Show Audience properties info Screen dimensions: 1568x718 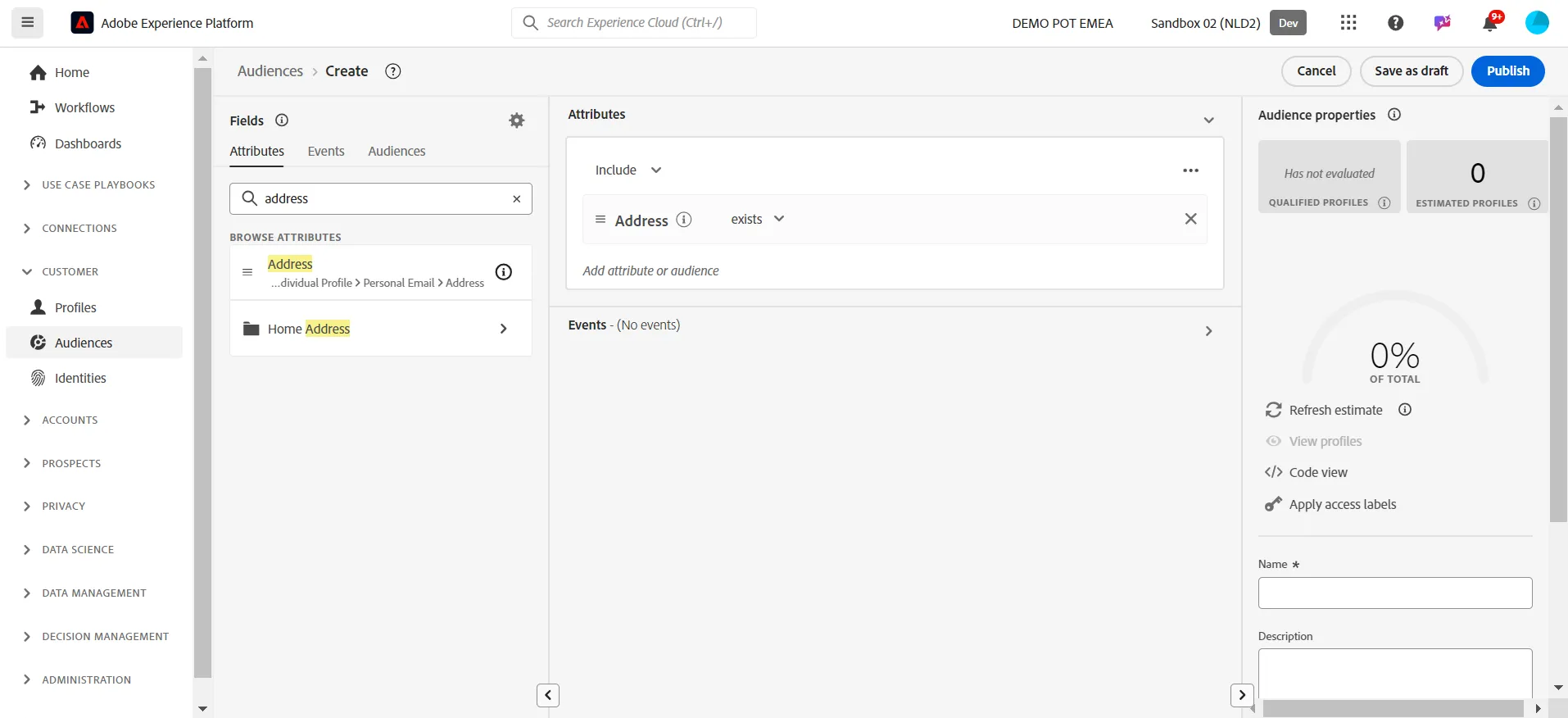coord(1394,115)
